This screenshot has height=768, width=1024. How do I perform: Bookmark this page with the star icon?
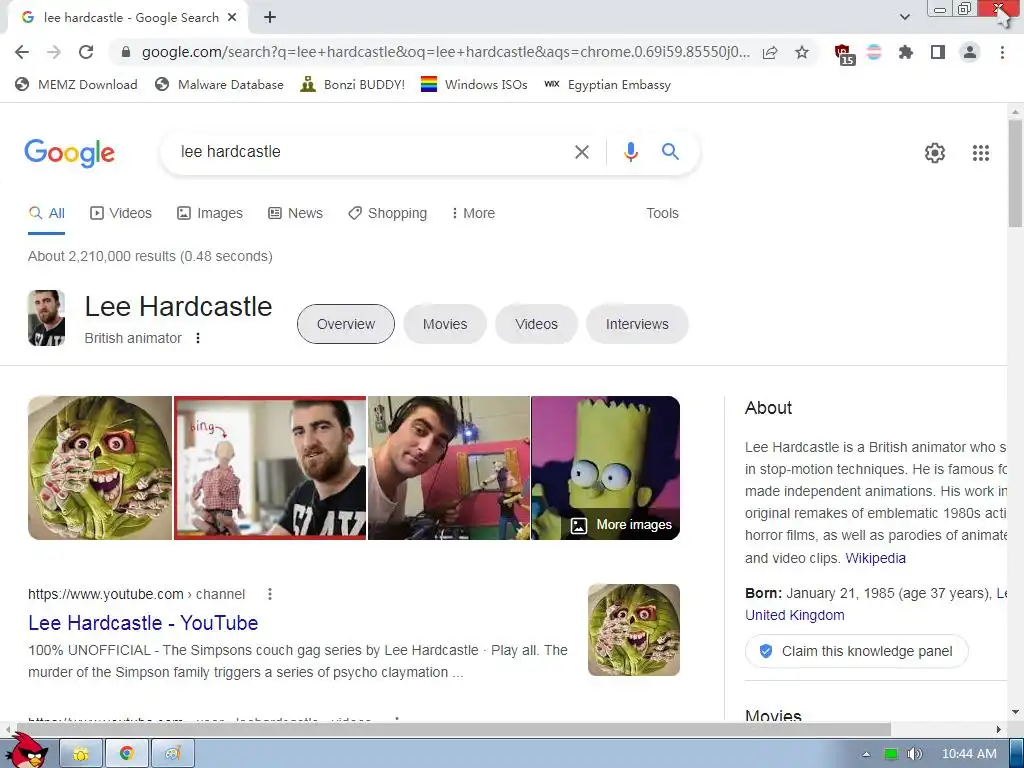point(802,52)
